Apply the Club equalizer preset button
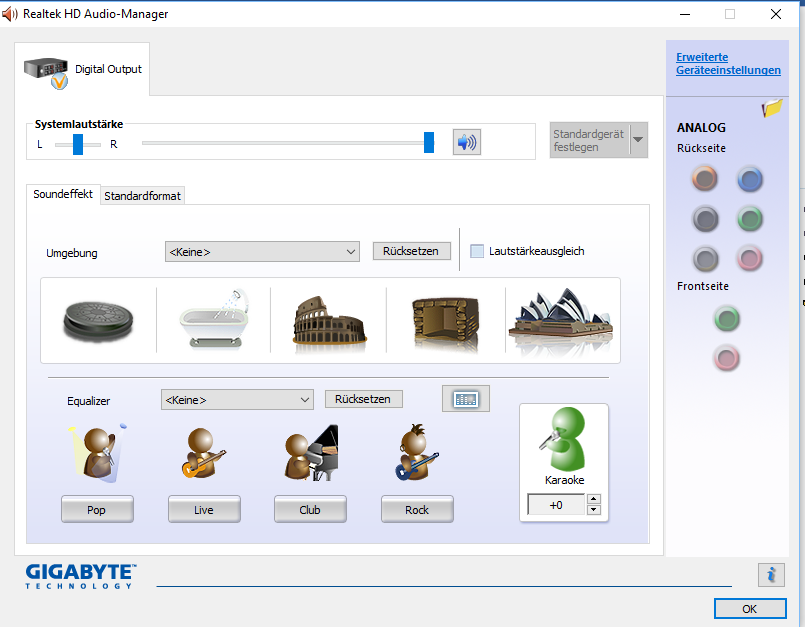Screen dimensions: 805x627 [x=310, y=509]
